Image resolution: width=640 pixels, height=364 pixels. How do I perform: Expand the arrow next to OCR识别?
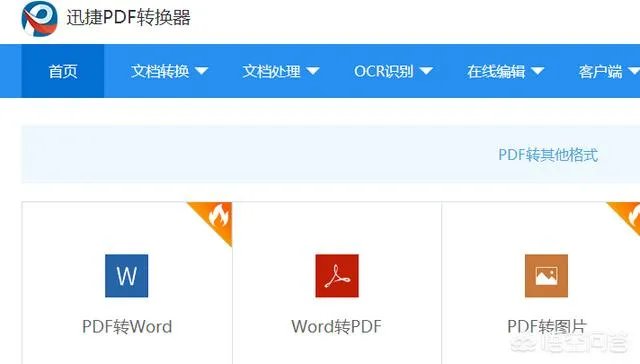(426, 71)
